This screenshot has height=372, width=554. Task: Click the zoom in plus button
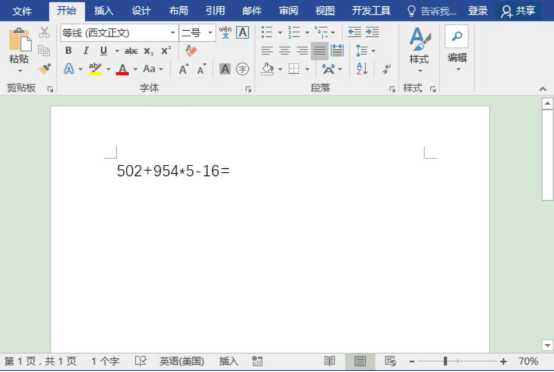(503, 361)
